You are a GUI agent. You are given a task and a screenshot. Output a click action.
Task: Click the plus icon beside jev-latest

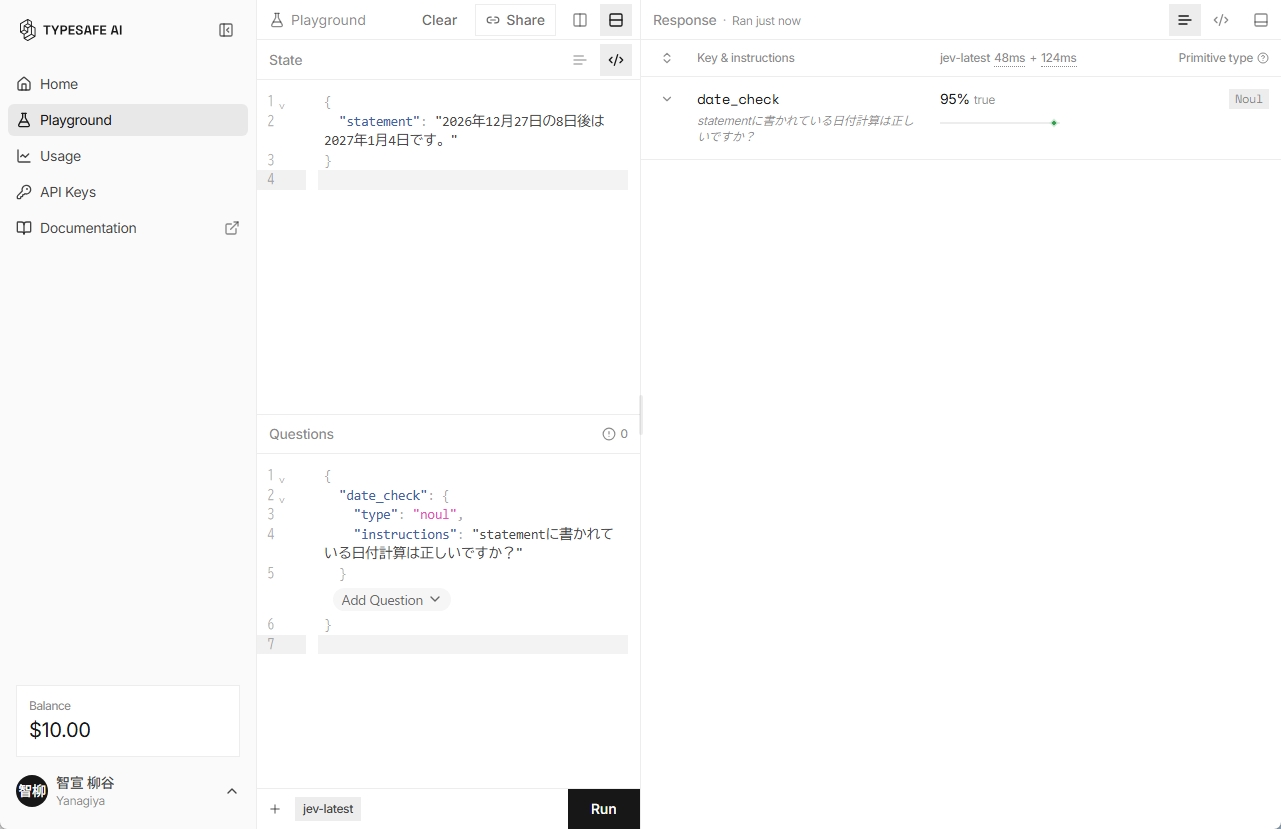275,809
